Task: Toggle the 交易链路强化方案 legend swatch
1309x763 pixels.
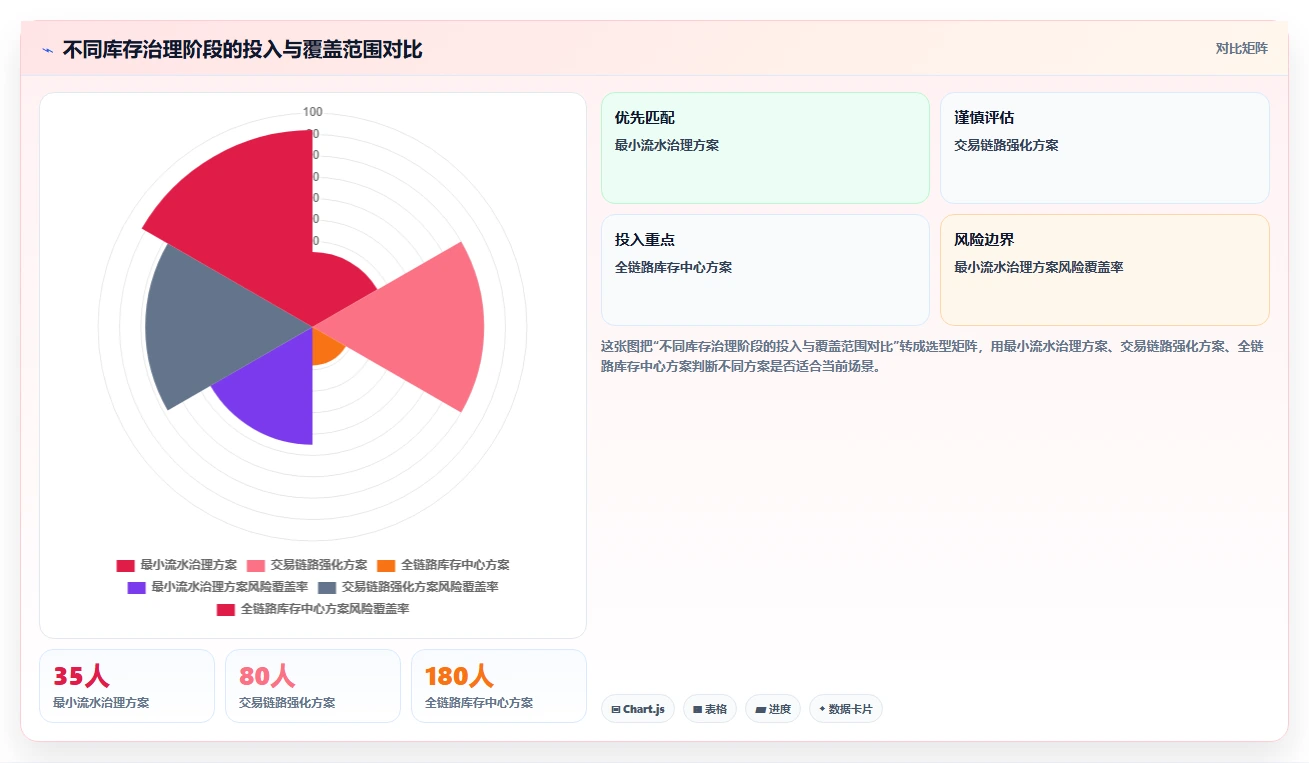Action: tap(256, 566)
